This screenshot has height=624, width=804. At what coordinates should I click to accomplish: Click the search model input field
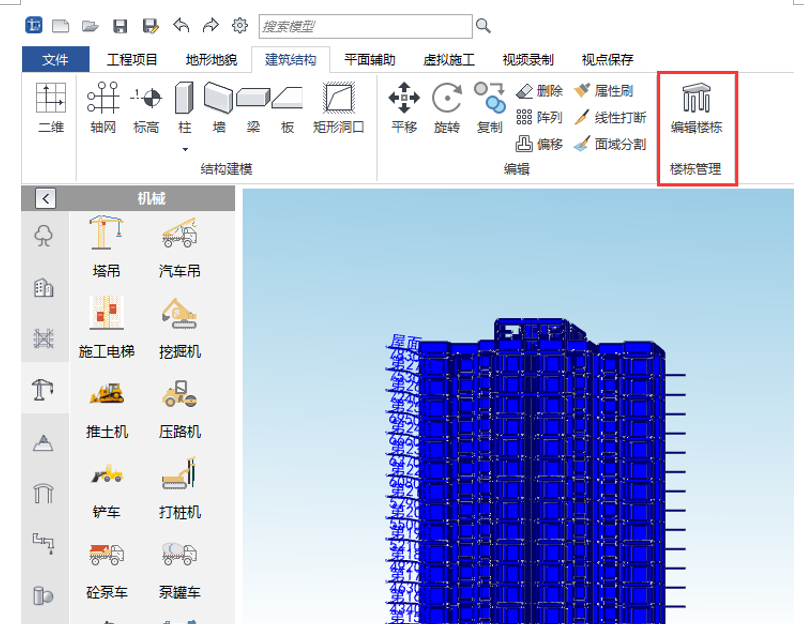tap(366, 26)
